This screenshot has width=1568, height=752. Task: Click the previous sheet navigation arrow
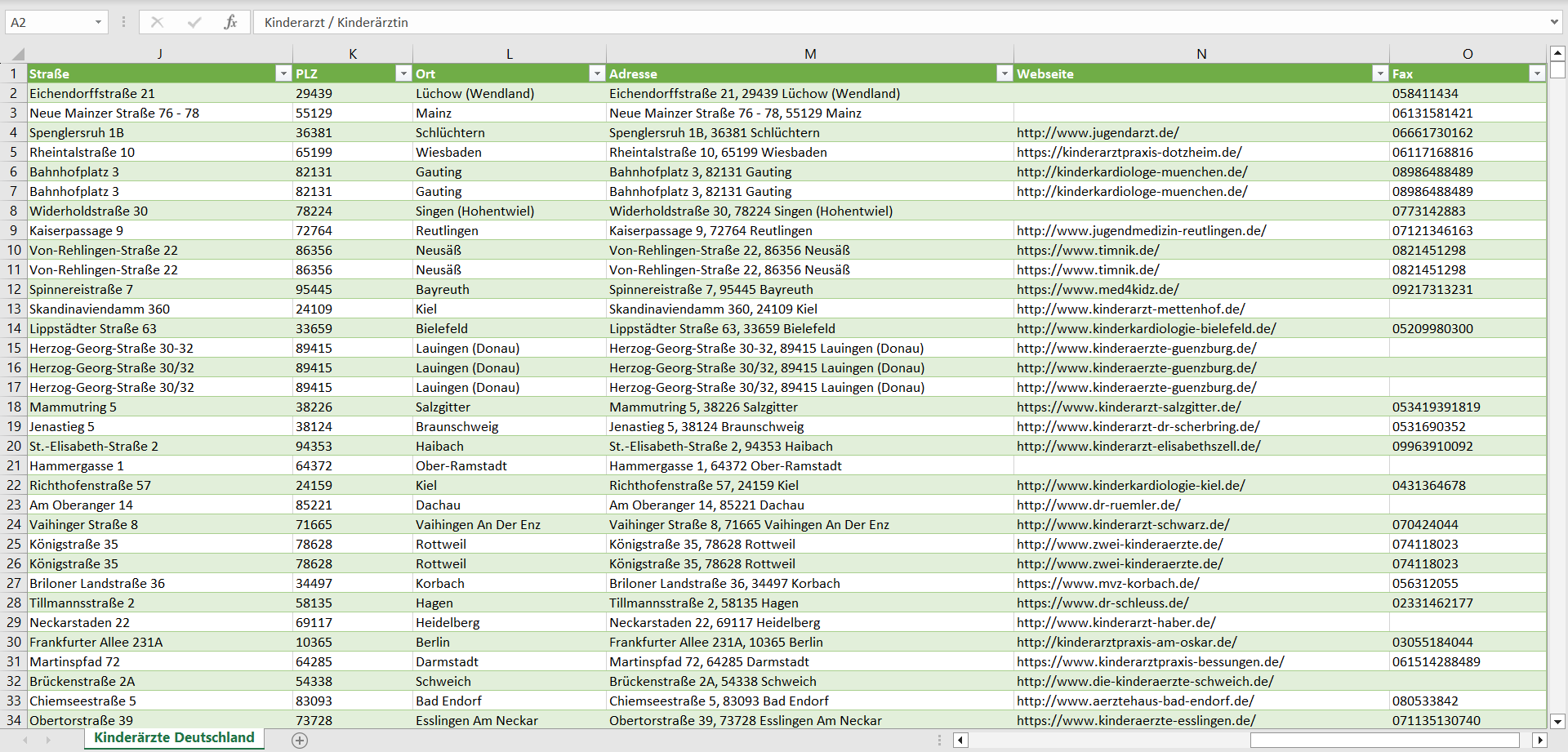click(25, 740)
